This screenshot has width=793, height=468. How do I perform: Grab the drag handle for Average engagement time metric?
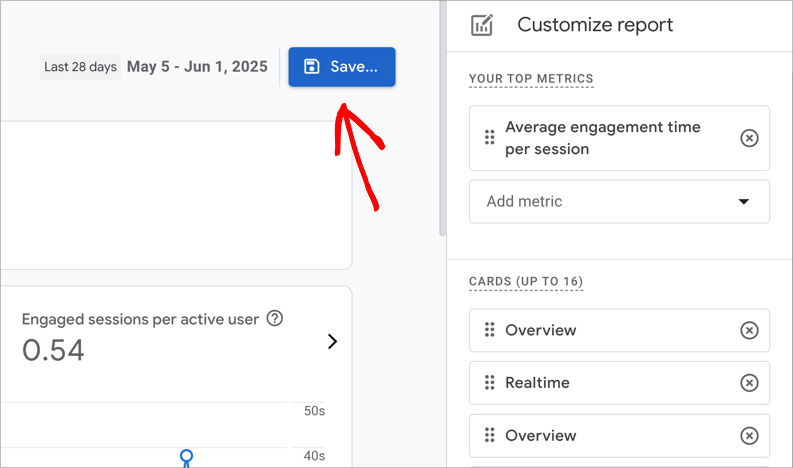(489, 137)
